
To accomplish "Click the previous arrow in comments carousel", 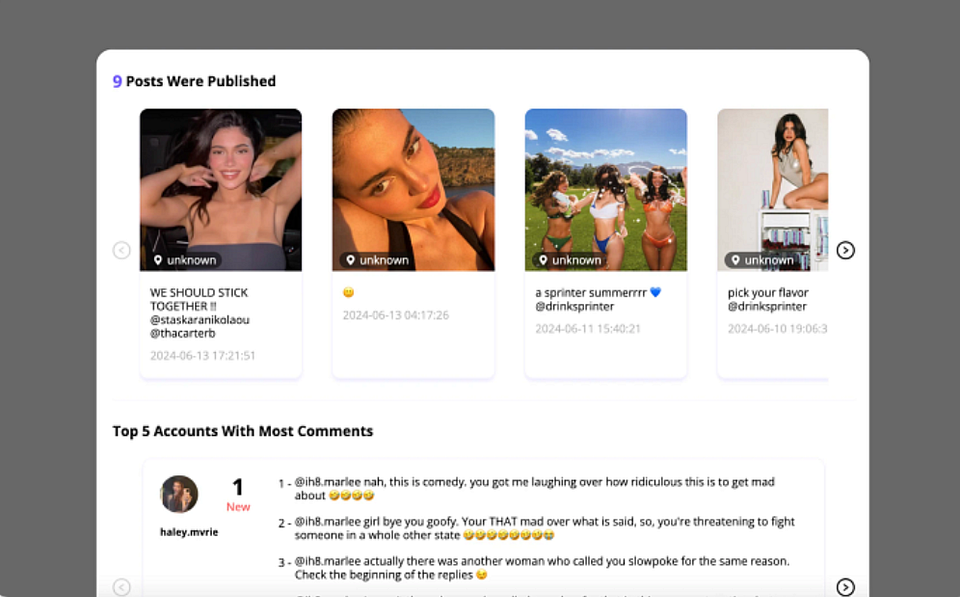I will [121, 587].
